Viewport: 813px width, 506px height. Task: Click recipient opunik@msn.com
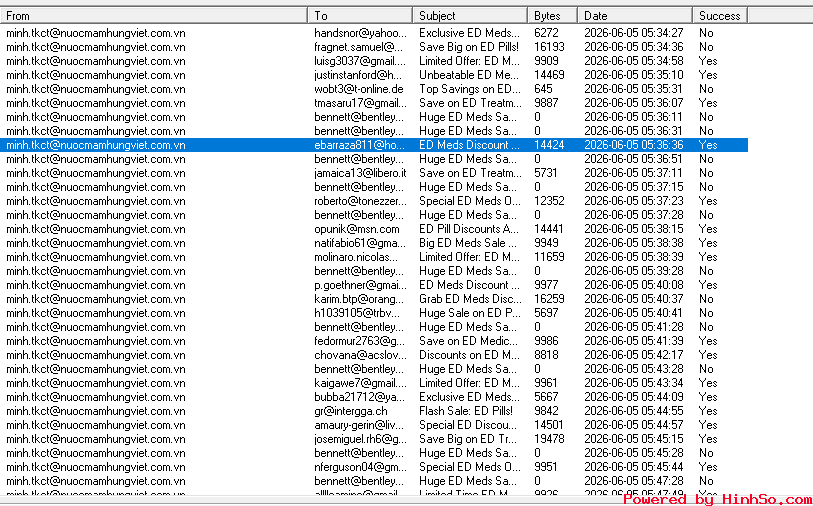click(x=357, y=229)
